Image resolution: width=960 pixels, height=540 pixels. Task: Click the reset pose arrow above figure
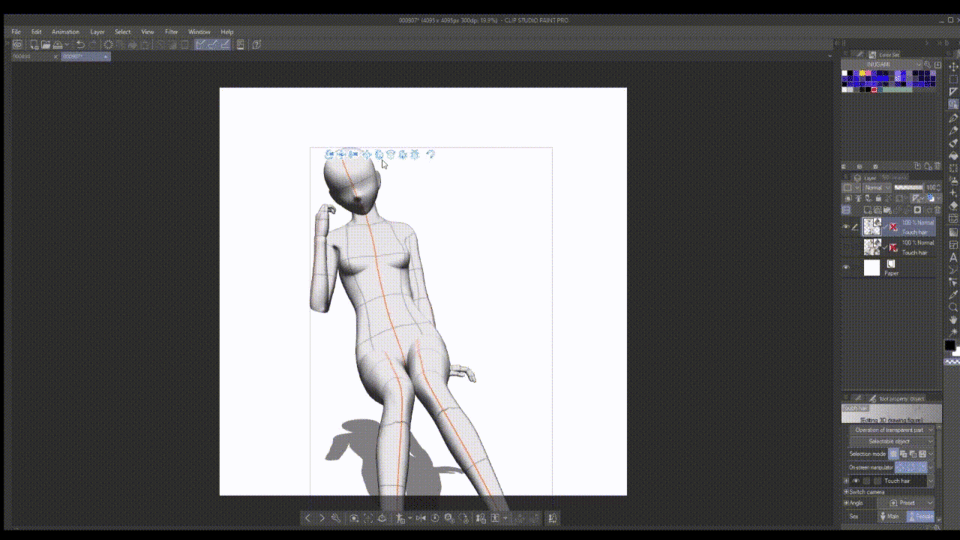[x=430, y=154]
